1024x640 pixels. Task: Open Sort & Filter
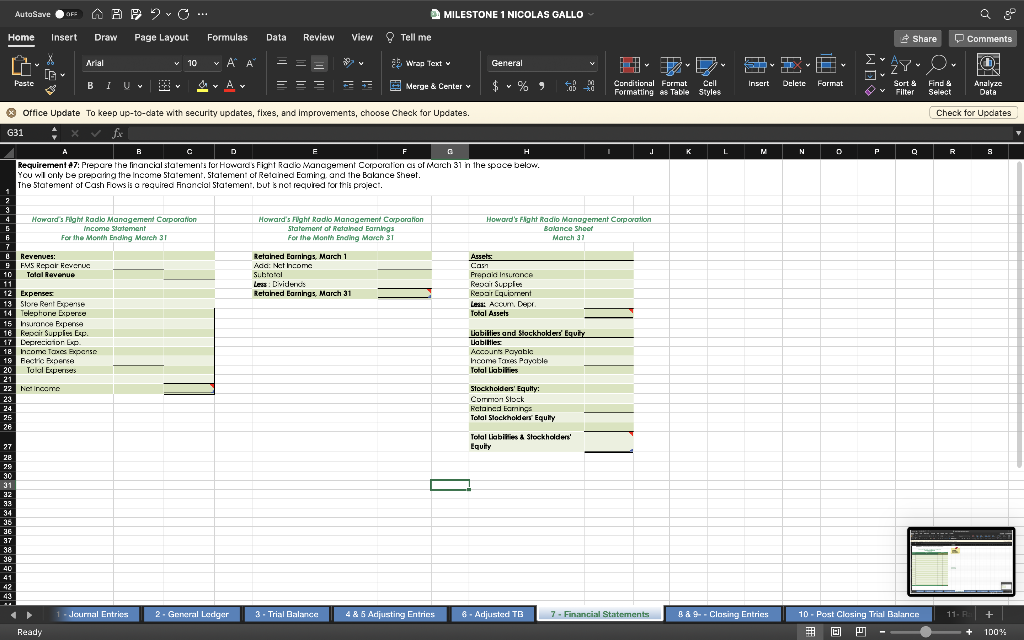[904, 76]
